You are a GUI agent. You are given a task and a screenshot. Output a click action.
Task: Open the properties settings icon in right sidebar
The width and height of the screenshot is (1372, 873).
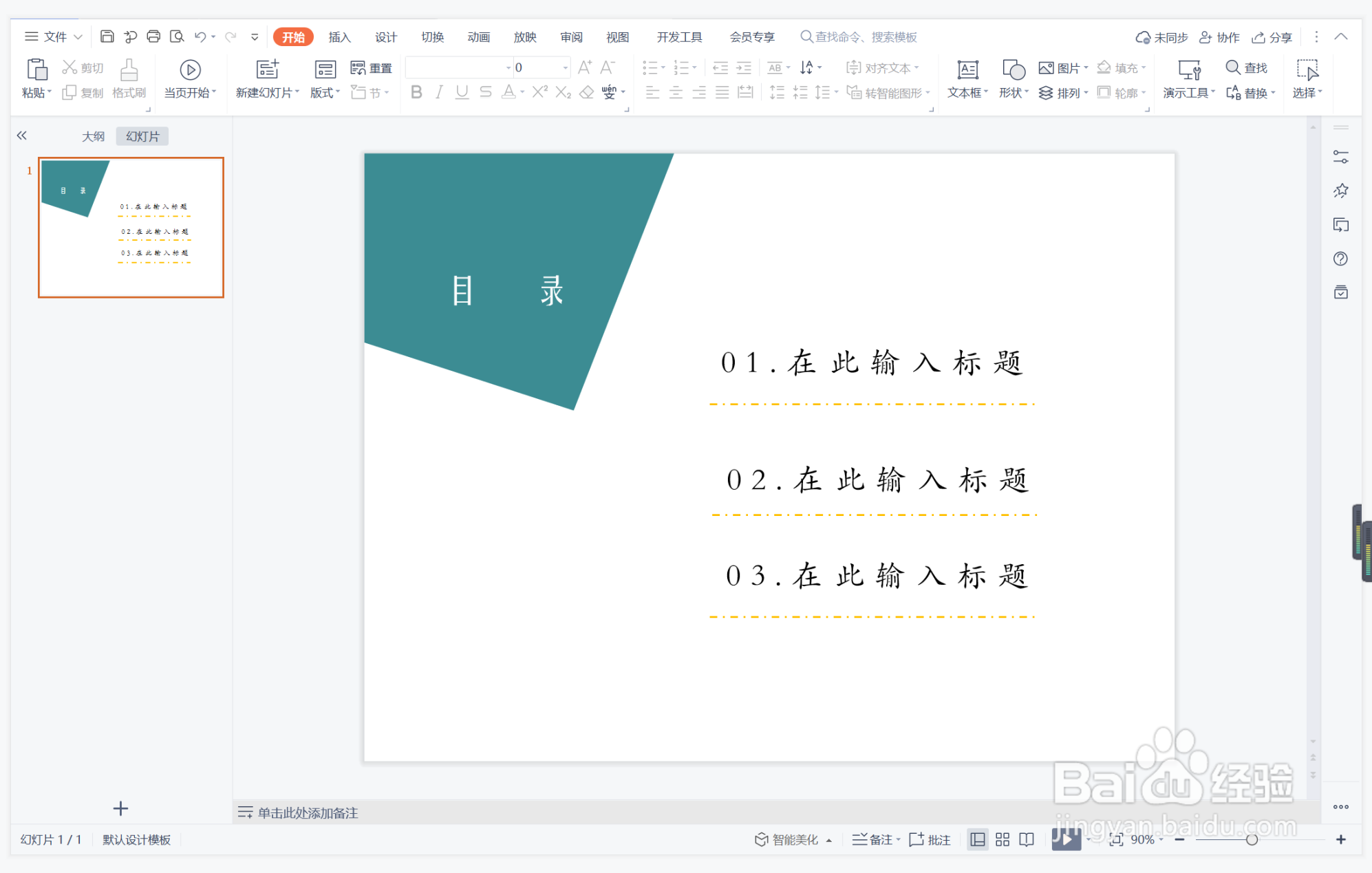coord(1340,157)
